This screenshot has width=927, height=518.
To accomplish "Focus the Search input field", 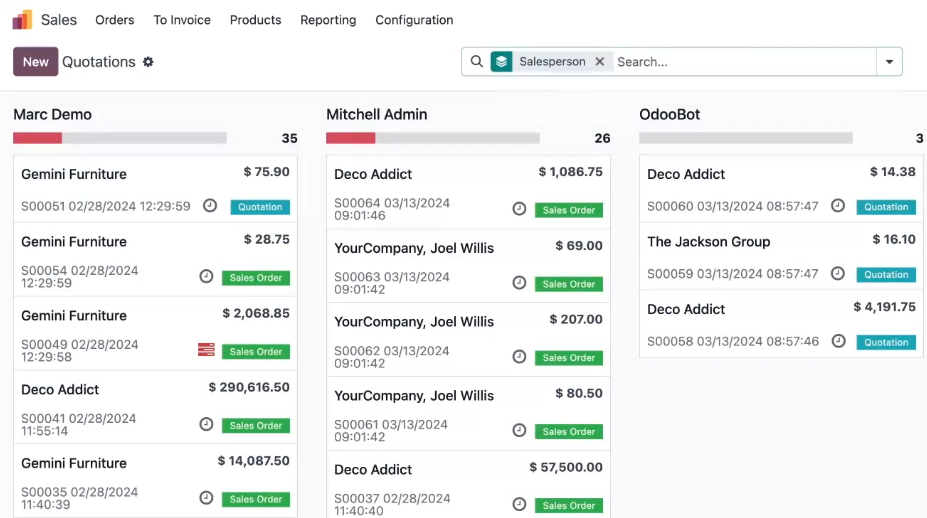I will (x=744, y=61).
